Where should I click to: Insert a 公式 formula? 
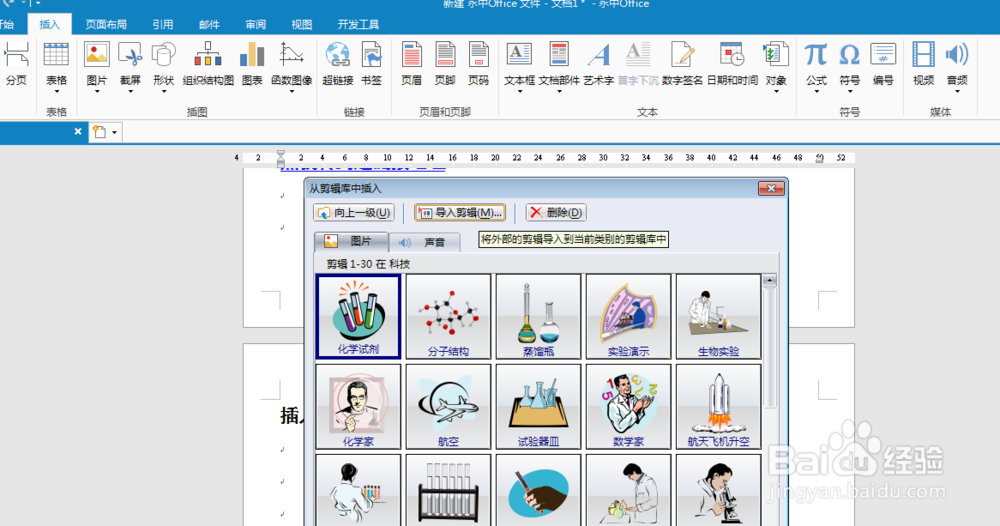tap(816, 64)
